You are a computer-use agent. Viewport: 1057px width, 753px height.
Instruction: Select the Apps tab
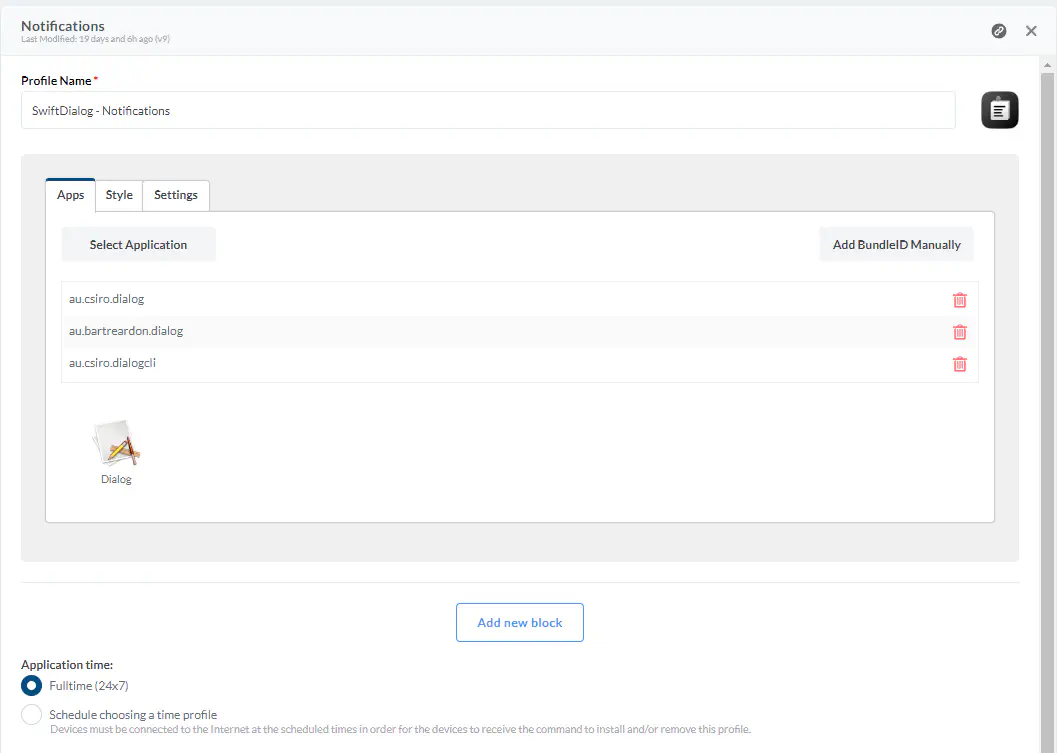coord(71,195)
